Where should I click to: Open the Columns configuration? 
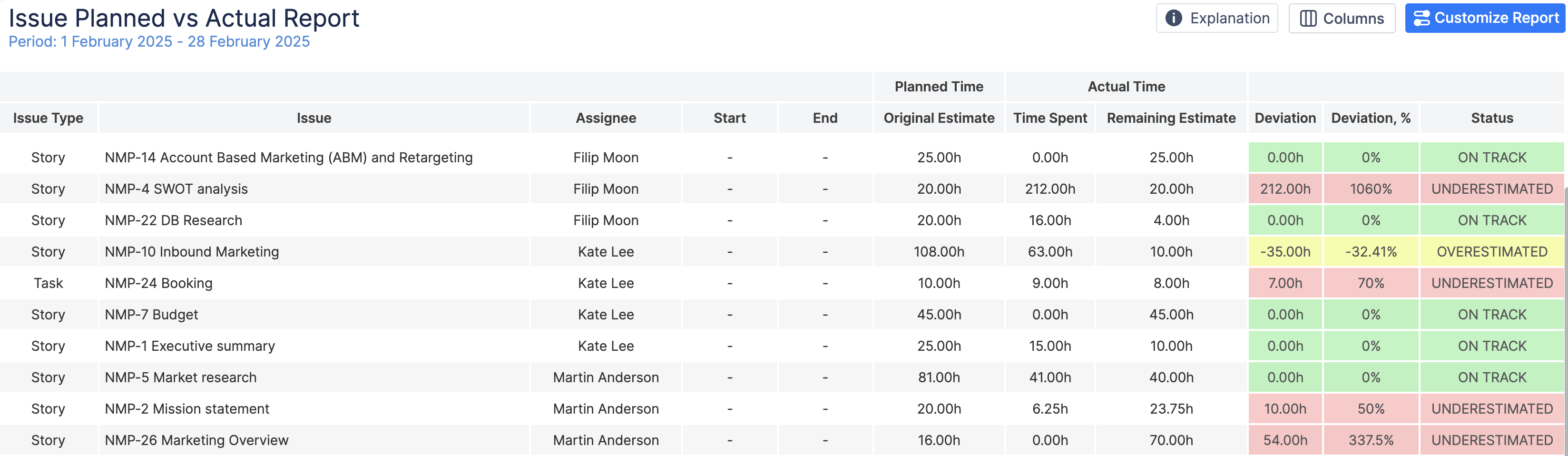click(1342, 18)
